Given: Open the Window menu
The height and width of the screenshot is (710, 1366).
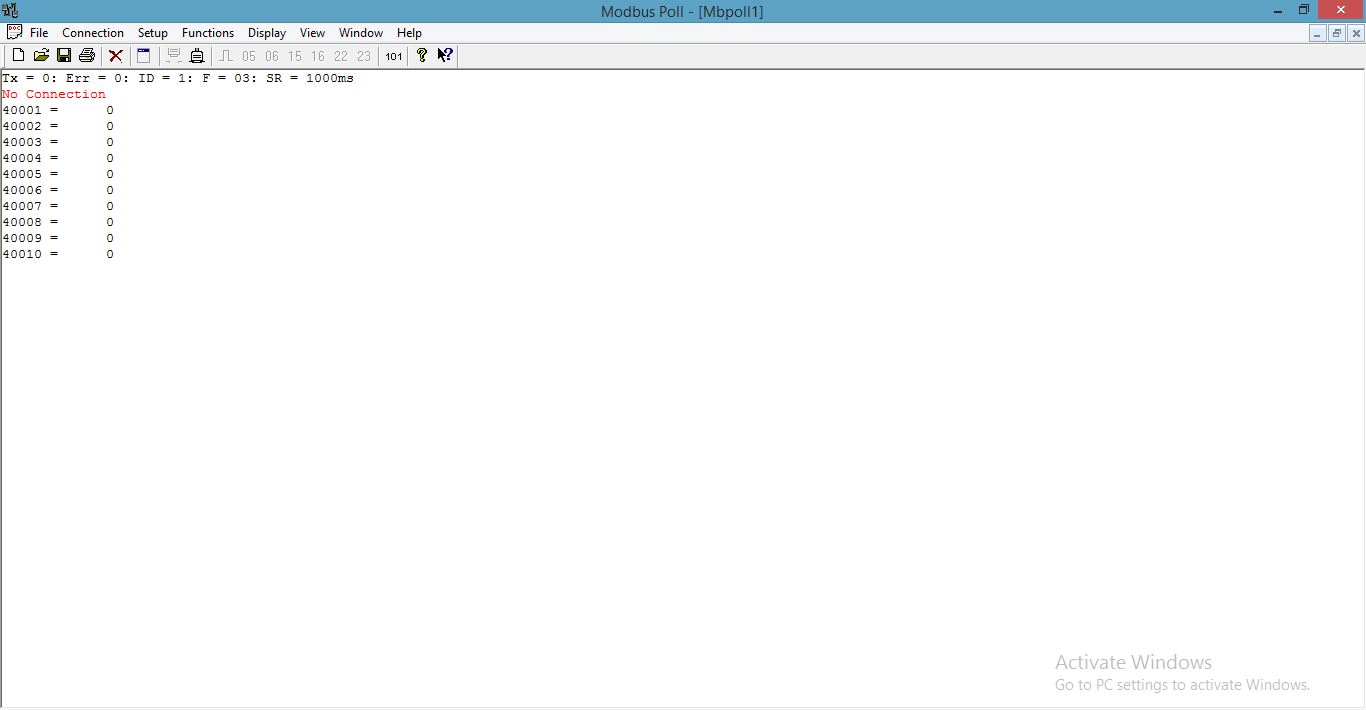Looking at the screenshot, I should 361,33.
